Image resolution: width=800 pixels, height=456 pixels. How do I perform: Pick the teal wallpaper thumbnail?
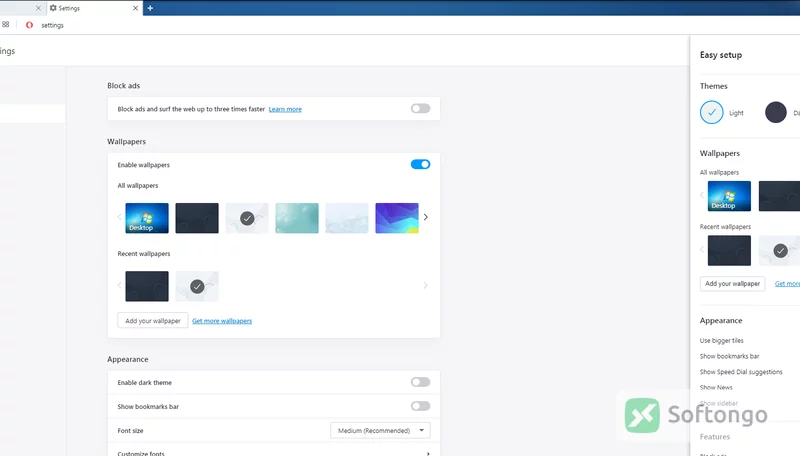click(297, 218)
